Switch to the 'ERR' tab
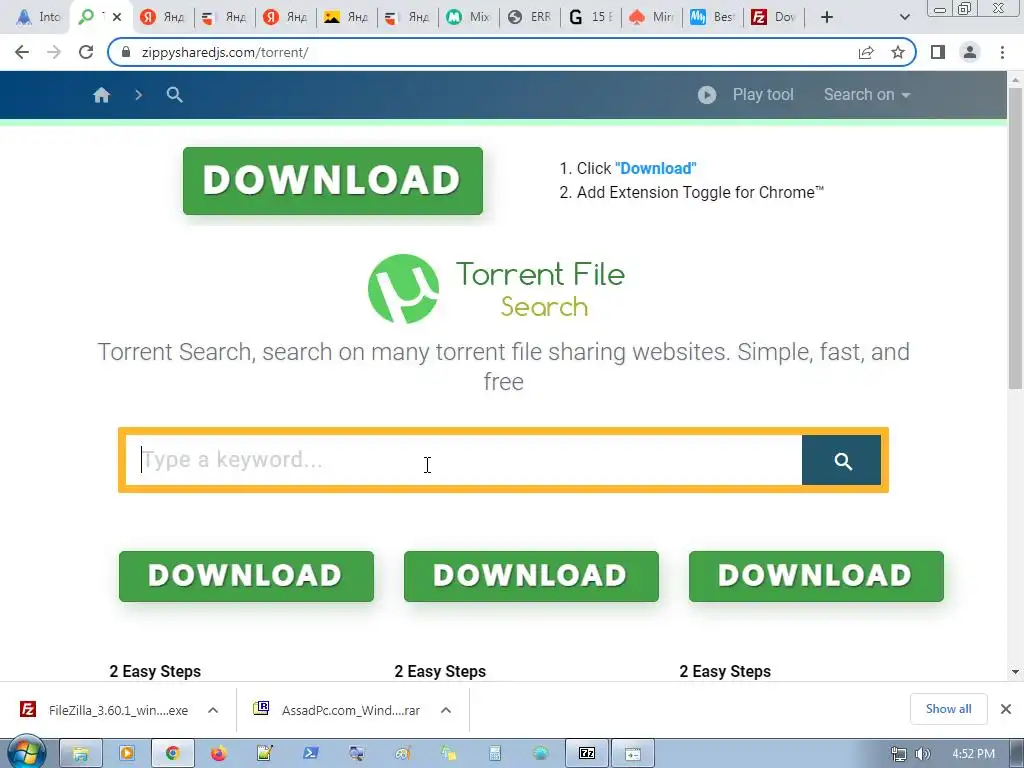The image size is (1024, 768). coord(530,17)
